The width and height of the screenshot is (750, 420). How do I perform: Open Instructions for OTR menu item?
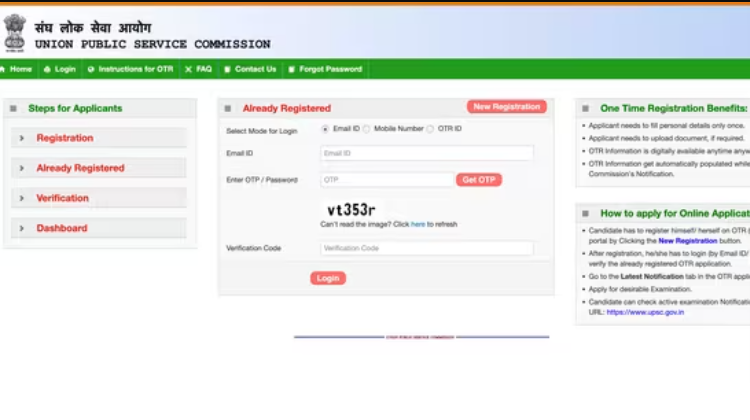click(136, 69)
